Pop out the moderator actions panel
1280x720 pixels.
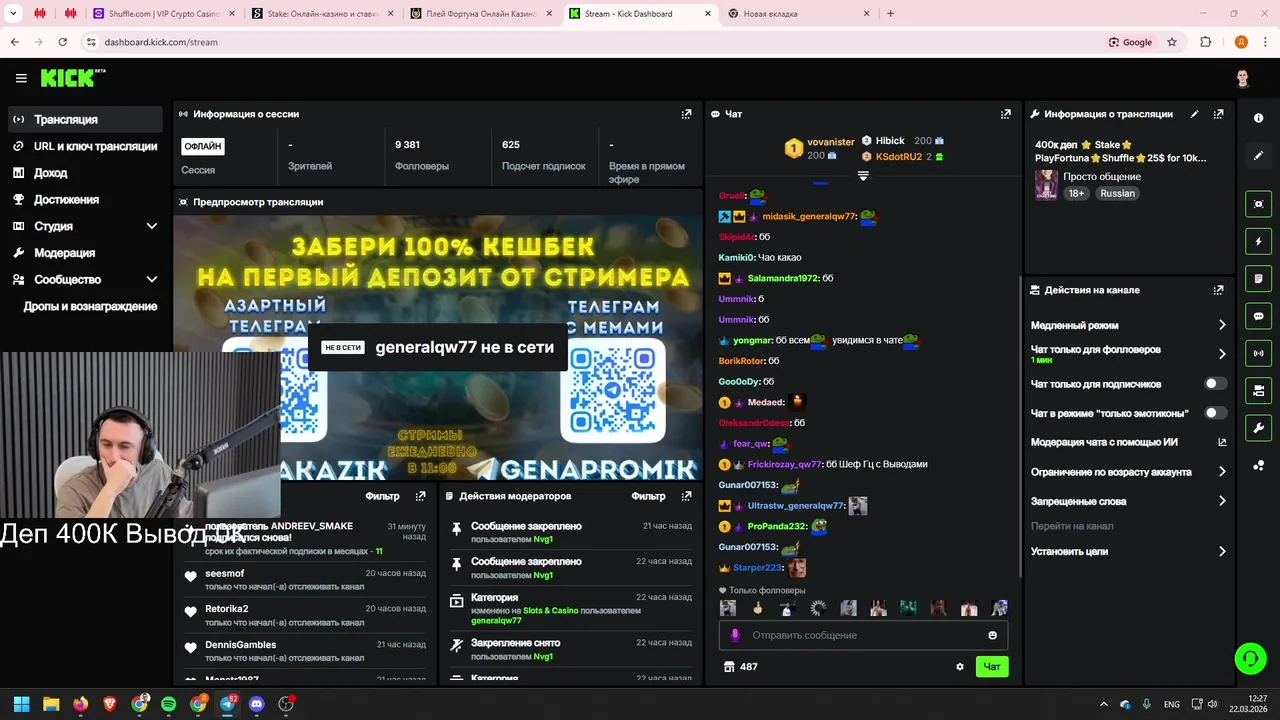coord(686,496)
